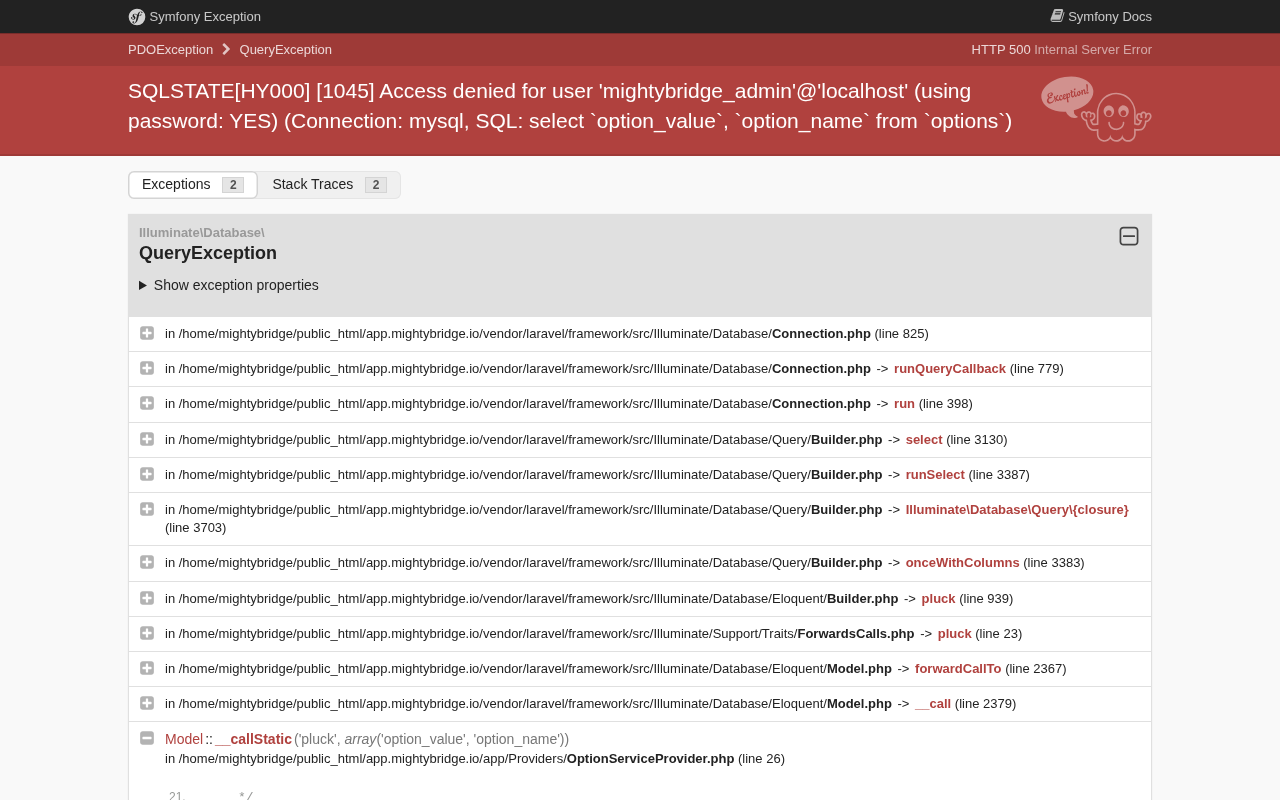Click the QueryException class heading
This screenshot has width=1280, height=800.
208,253
